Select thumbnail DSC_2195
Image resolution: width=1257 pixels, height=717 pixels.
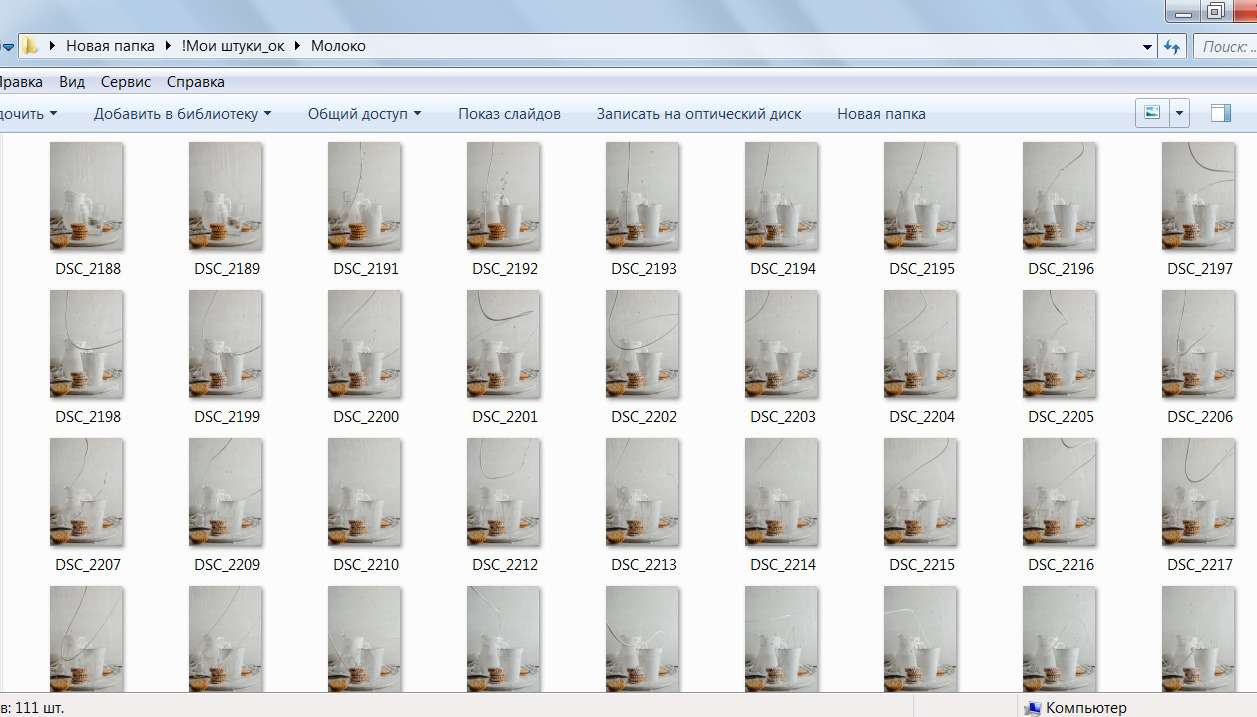tap(921, 196)
